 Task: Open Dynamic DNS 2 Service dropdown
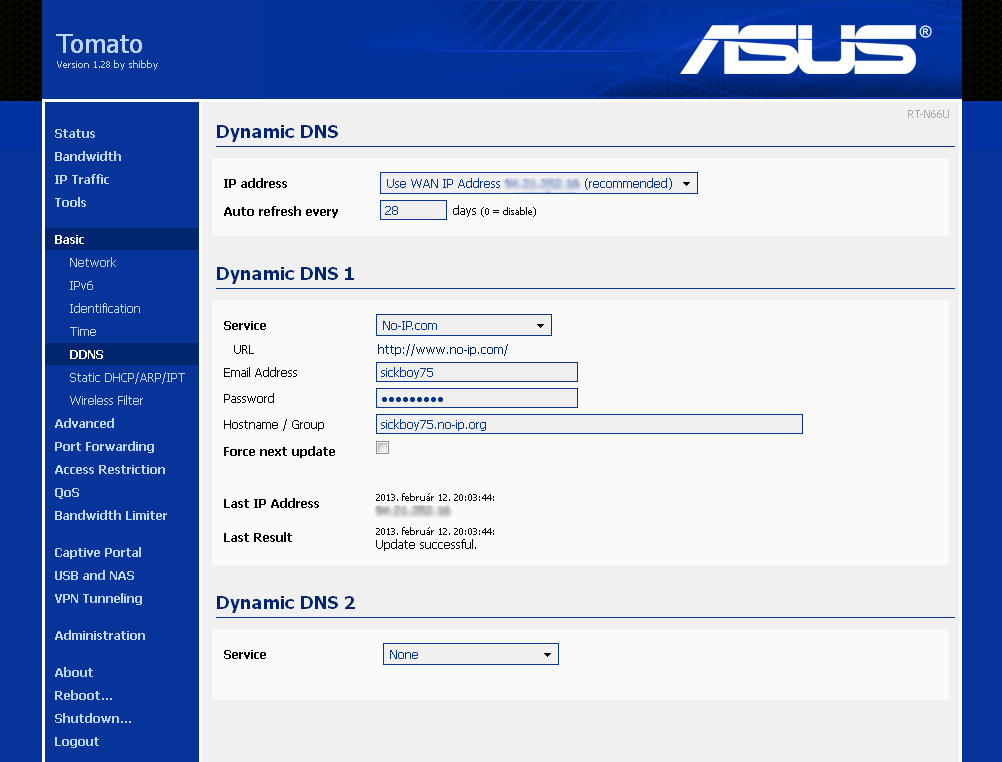tap(471, 655)
